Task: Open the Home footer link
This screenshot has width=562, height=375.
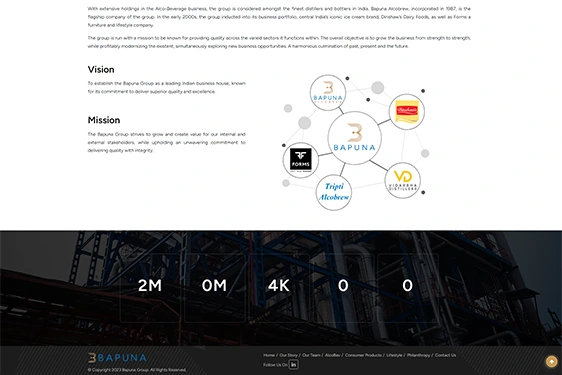Action: [x=269, y=355]
